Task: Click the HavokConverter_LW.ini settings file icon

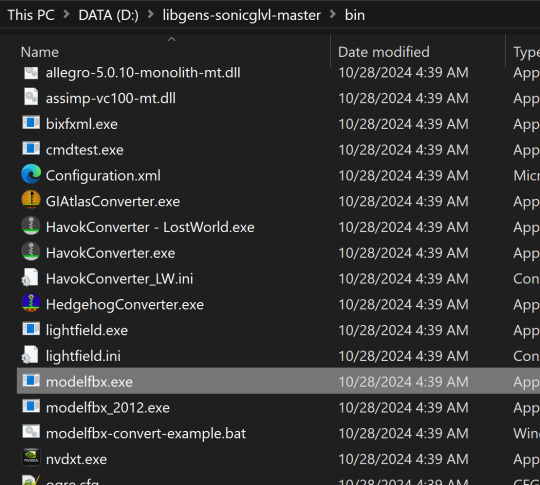Action: [30, 277]
